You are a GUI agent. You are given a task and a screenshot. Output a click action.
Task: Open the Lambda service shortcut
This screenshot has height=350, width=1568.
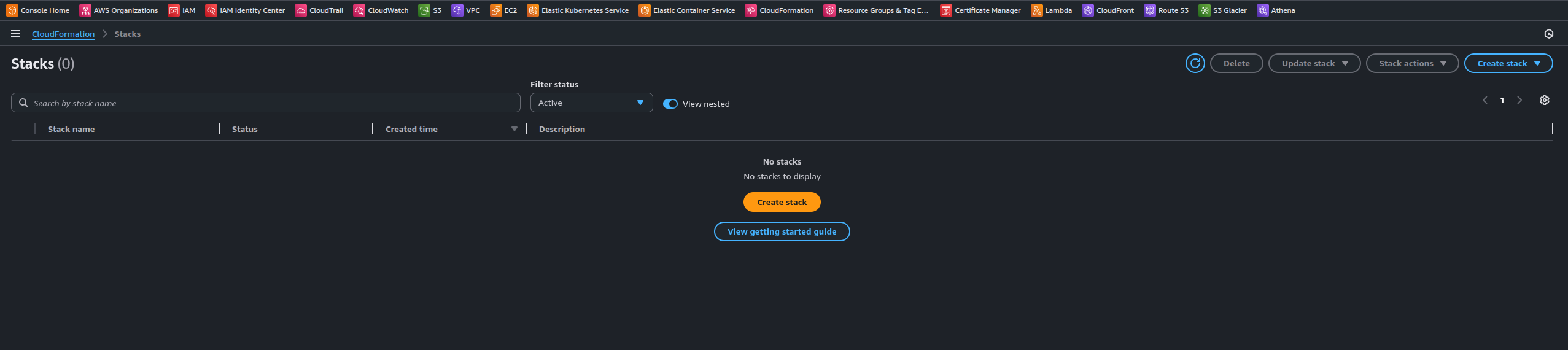tap(1051, 10)
